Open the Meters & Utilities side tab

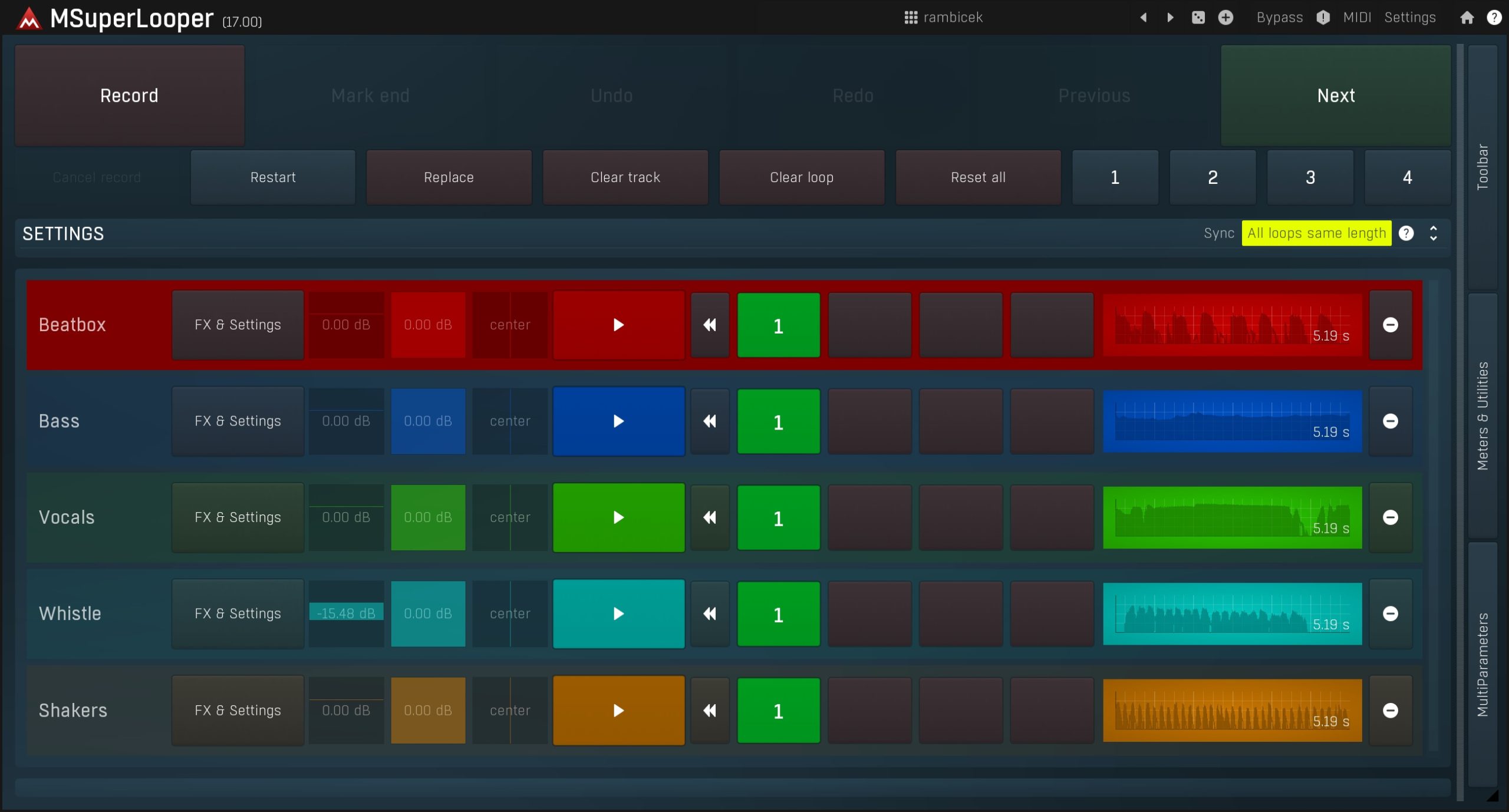1482,415
